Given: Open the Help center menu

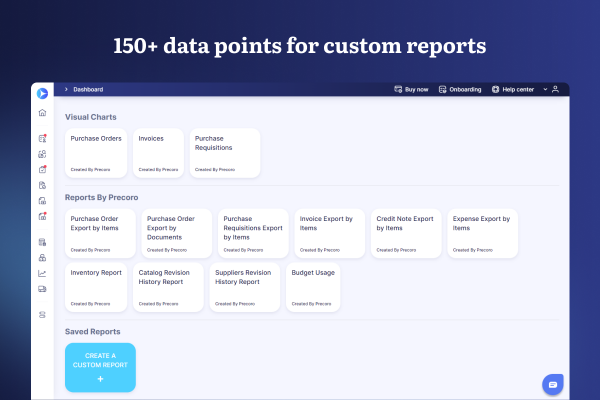Looking at the screenshot, I should pyautogui.click(x=516, y=89).
